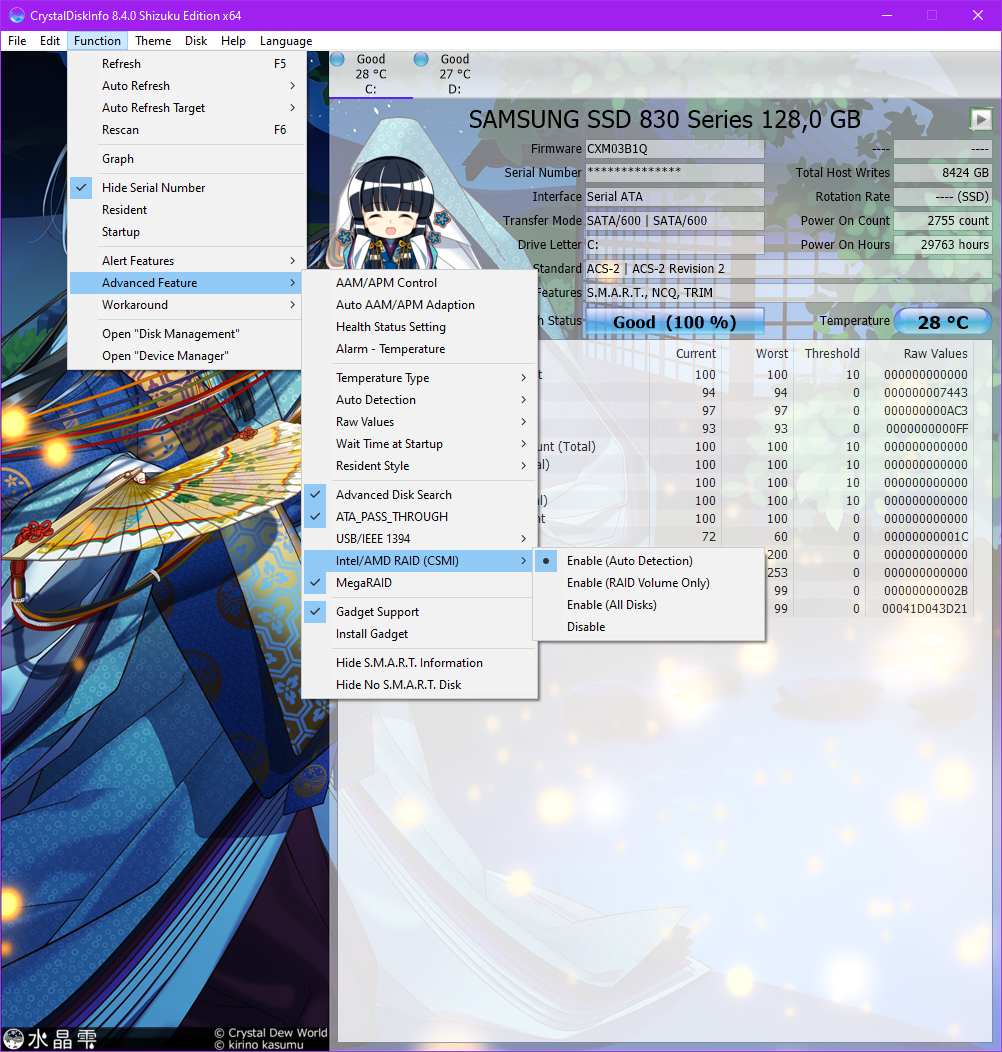This screenshot has width=1002, height=1052.
Task: Select Enable (Auto Detection) radio option
Action: click(x=649, y=560)
